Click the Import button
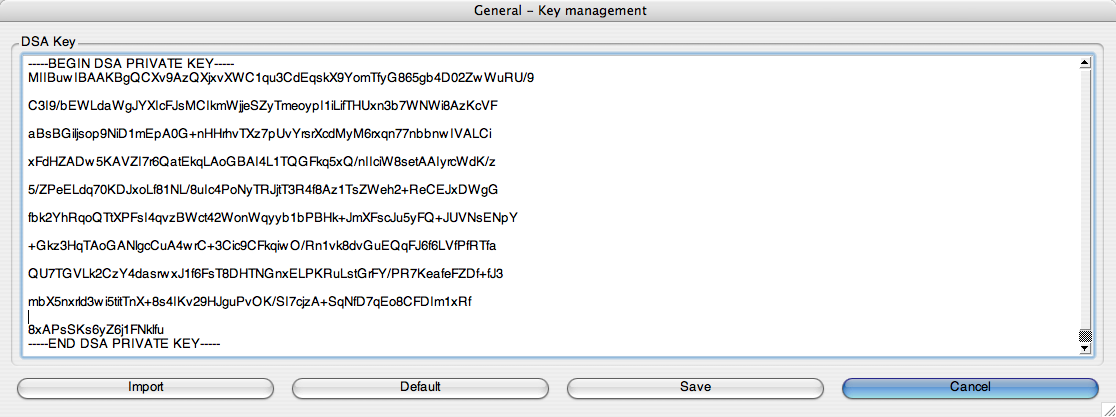Screen dimensions: 1116x417 pyautogui.click(x=145, y=387)
